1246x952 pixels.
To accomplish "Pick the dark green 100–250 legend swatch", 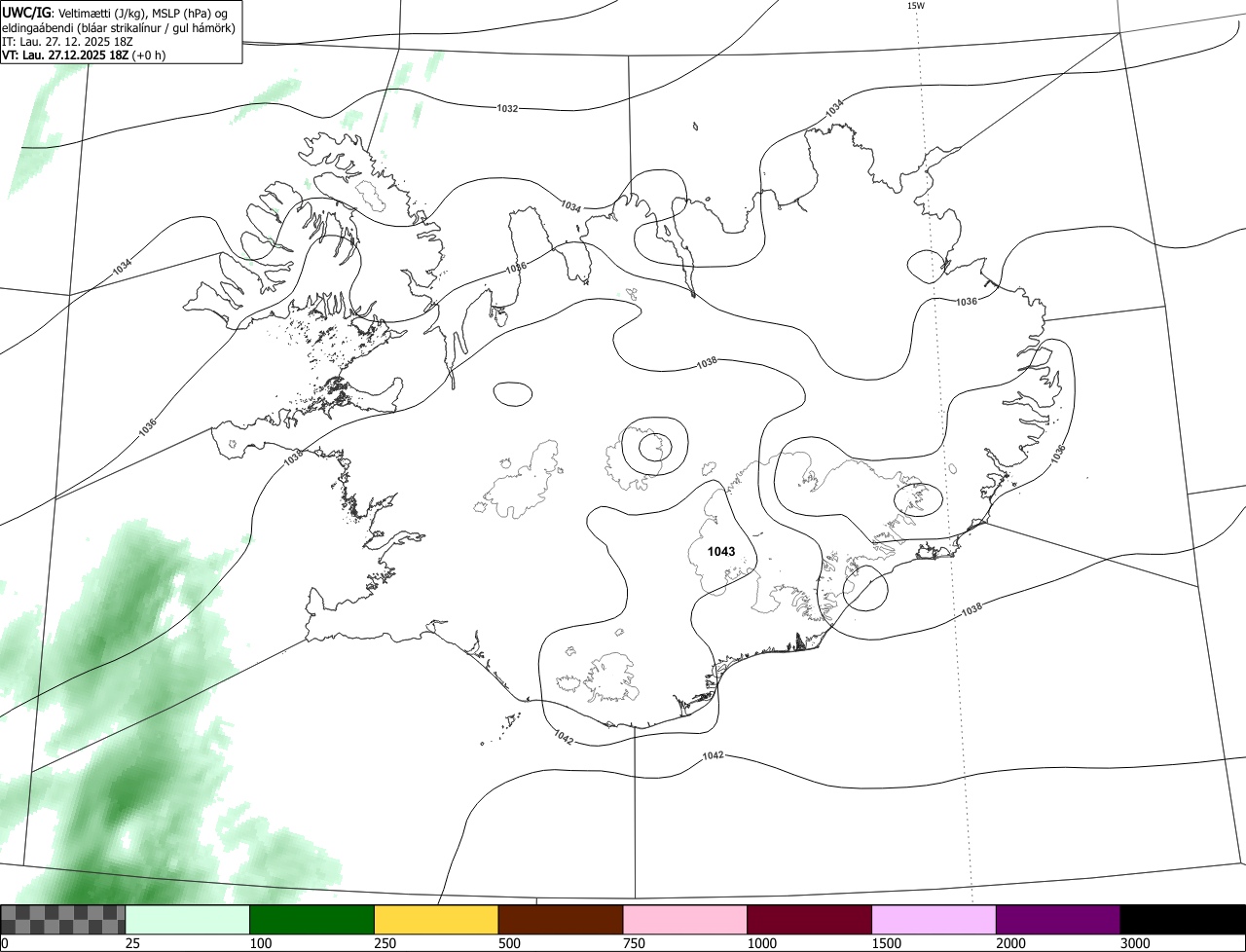I will (x=312, y=920).
